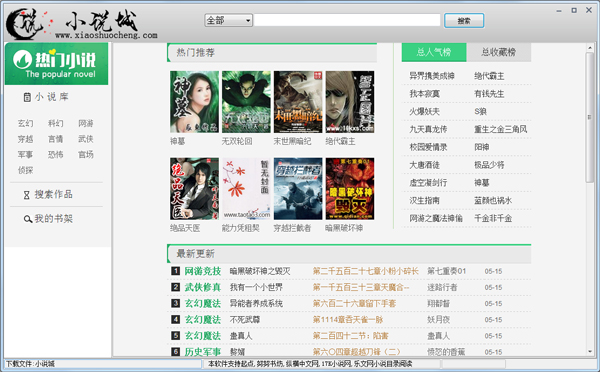Select the 科幻 category
This screenshot has width=600, height=372.
(x=55, y=123)
